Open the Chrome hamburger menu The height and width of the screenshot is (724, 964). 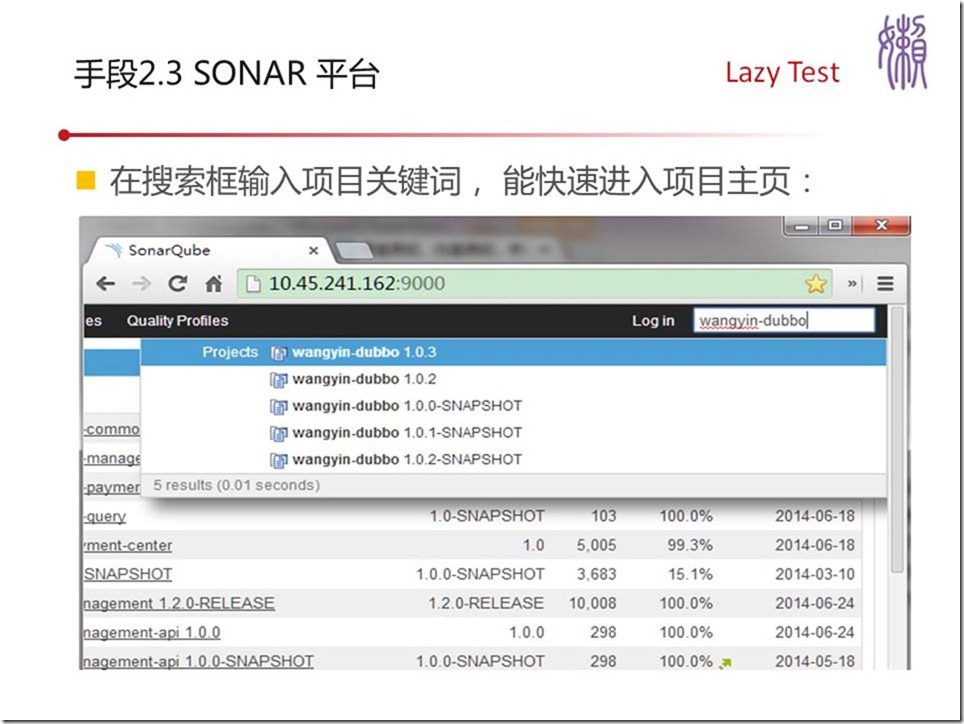[x=885, y=283]
